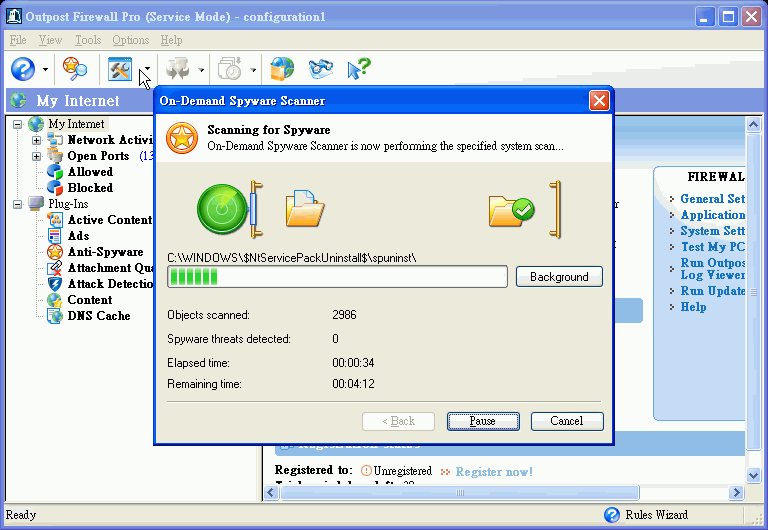Viewport: 768px width, 530px height.
Task: Expand the Network Activity tree node
Action: pyautogui.click(x=36, y=141)
